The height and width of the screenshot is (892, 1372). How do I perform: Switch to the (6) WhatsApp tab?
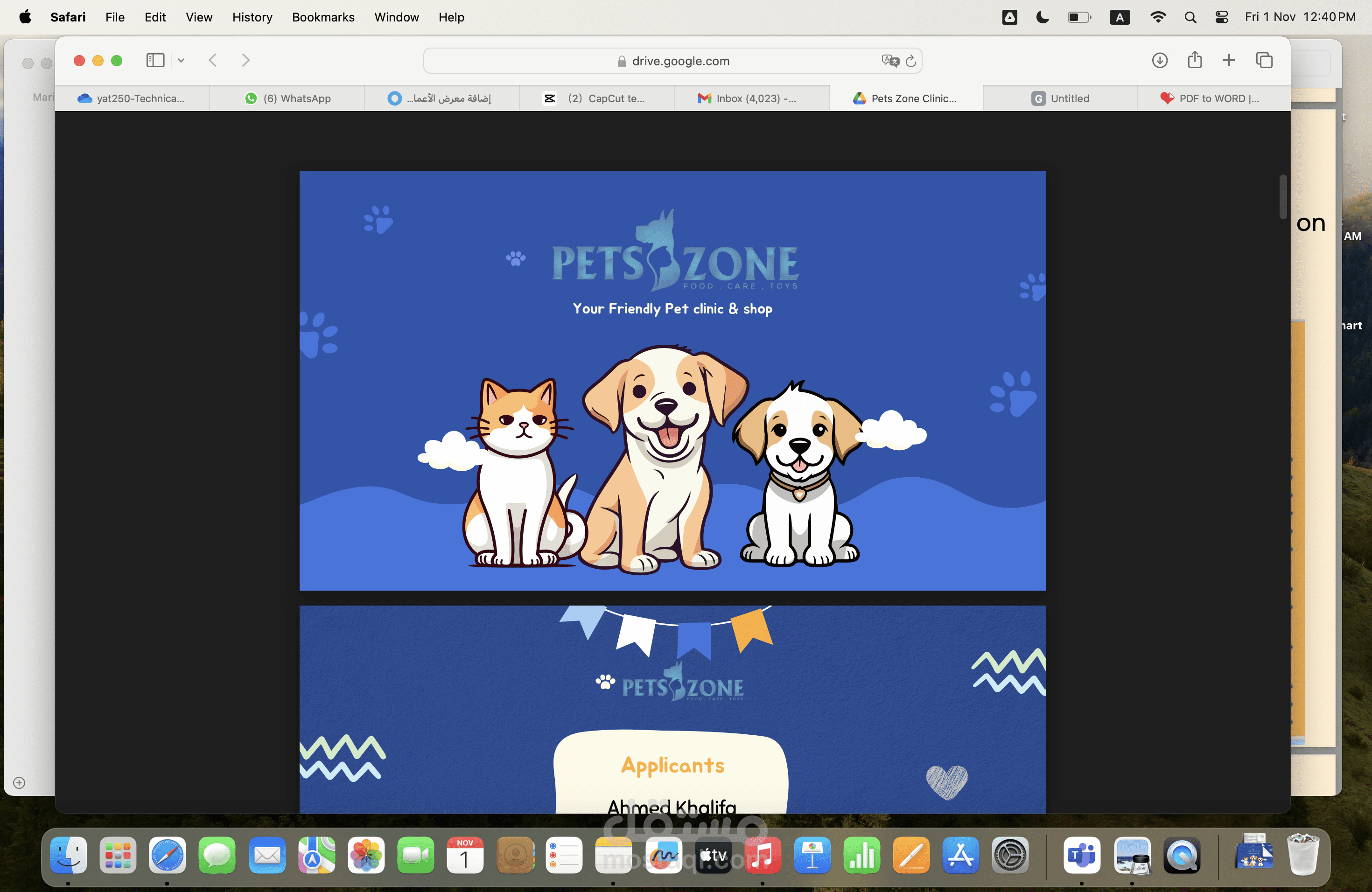(x=287, y=98)
